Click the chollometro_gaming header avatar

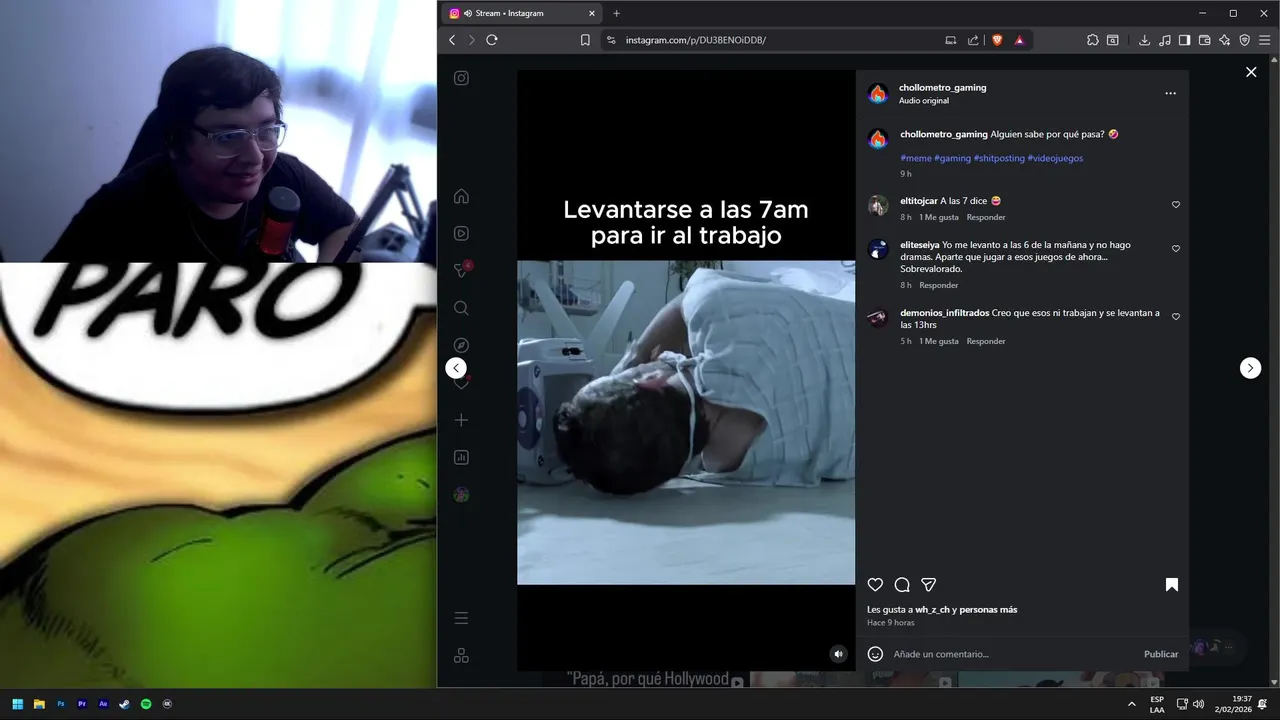click(878, 94)
